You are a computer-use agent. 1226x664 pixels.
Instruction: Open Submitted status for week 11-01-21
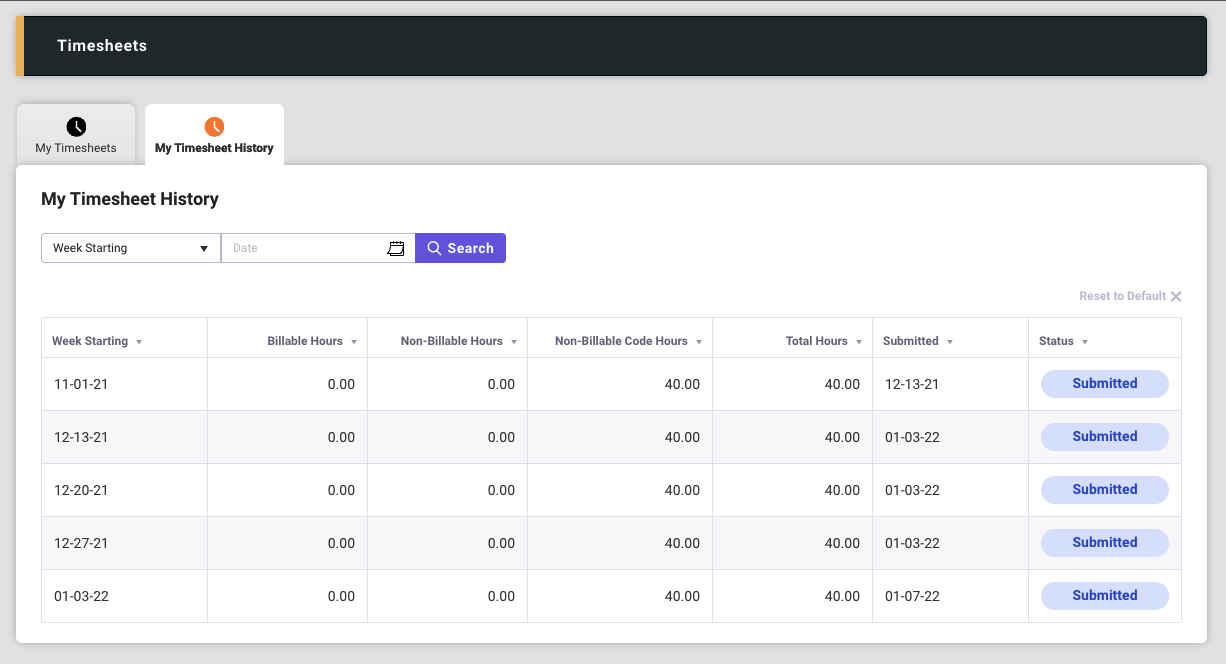(x=1104, y=384)
